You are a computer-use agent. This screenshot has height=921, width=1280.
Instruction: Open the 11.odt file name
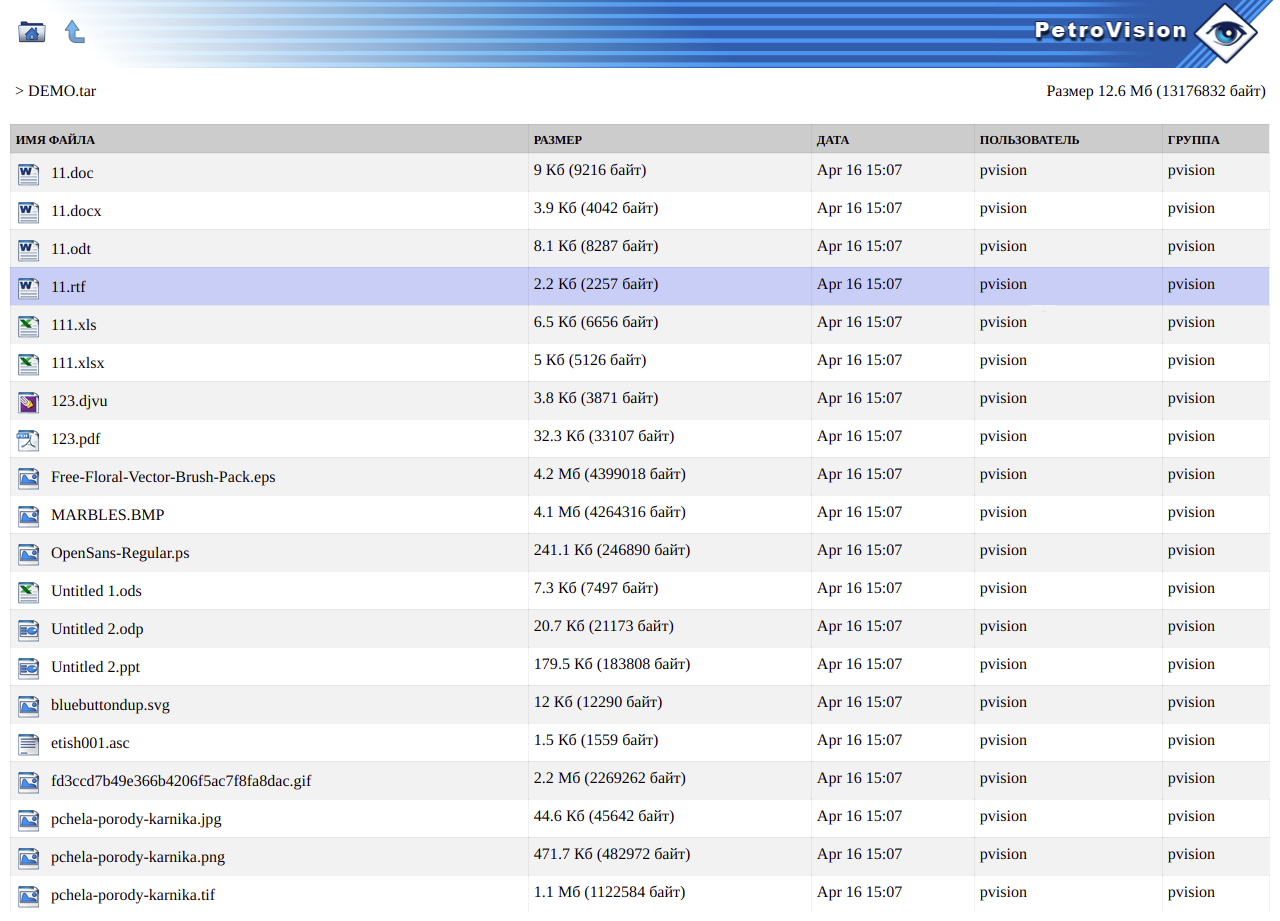(x=71, y=249)
